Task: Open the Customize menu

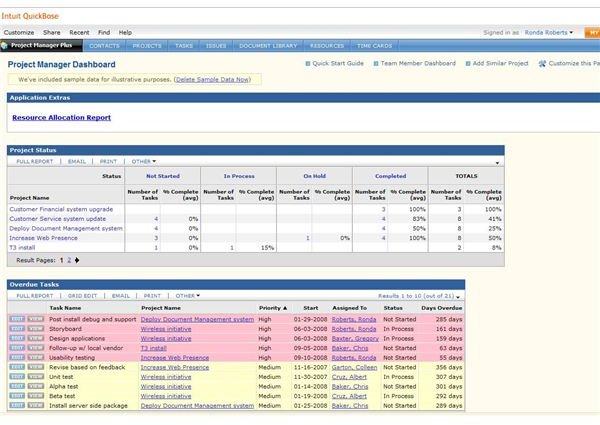Action: point(19,33)
